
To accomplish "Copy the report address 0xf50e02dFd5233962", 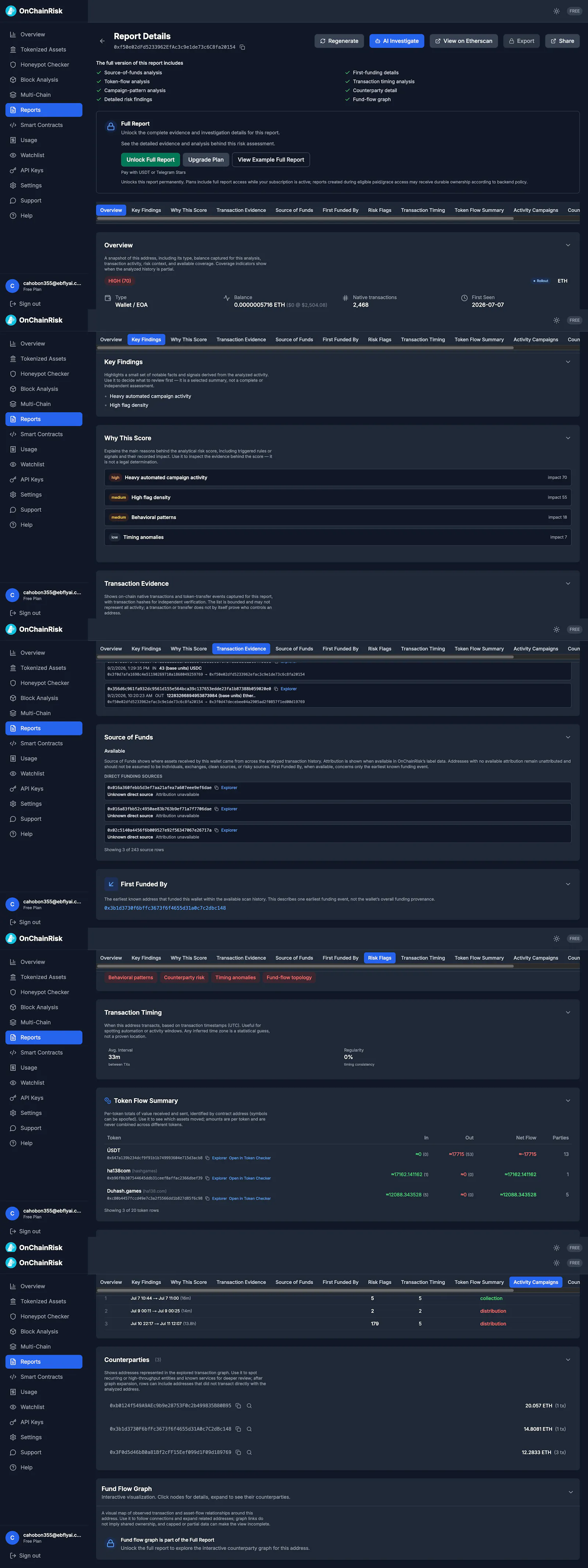I will 242,47.
